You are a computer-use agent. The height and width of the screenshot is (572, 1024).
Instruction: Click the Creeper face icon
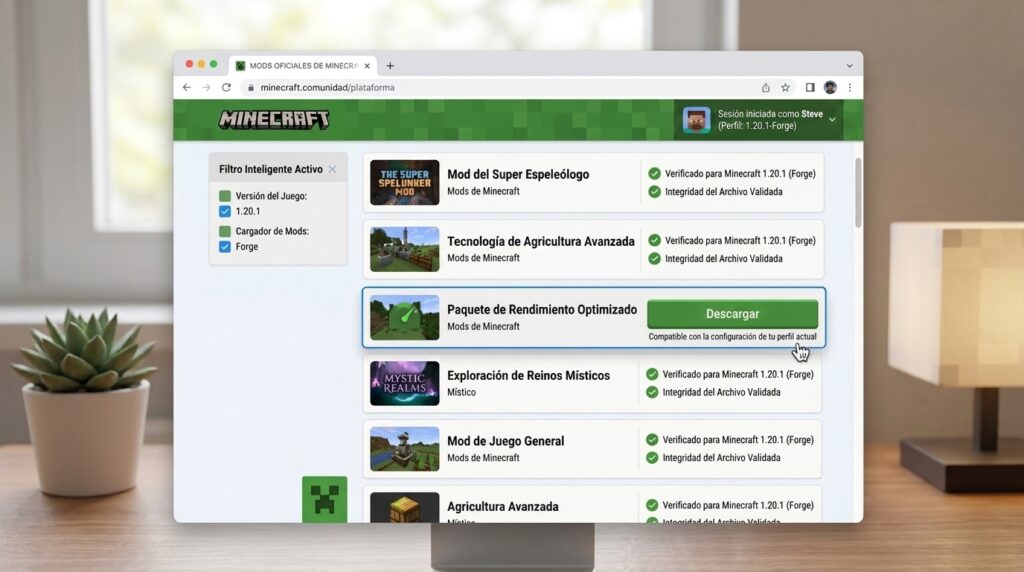(x=325, y=500)
